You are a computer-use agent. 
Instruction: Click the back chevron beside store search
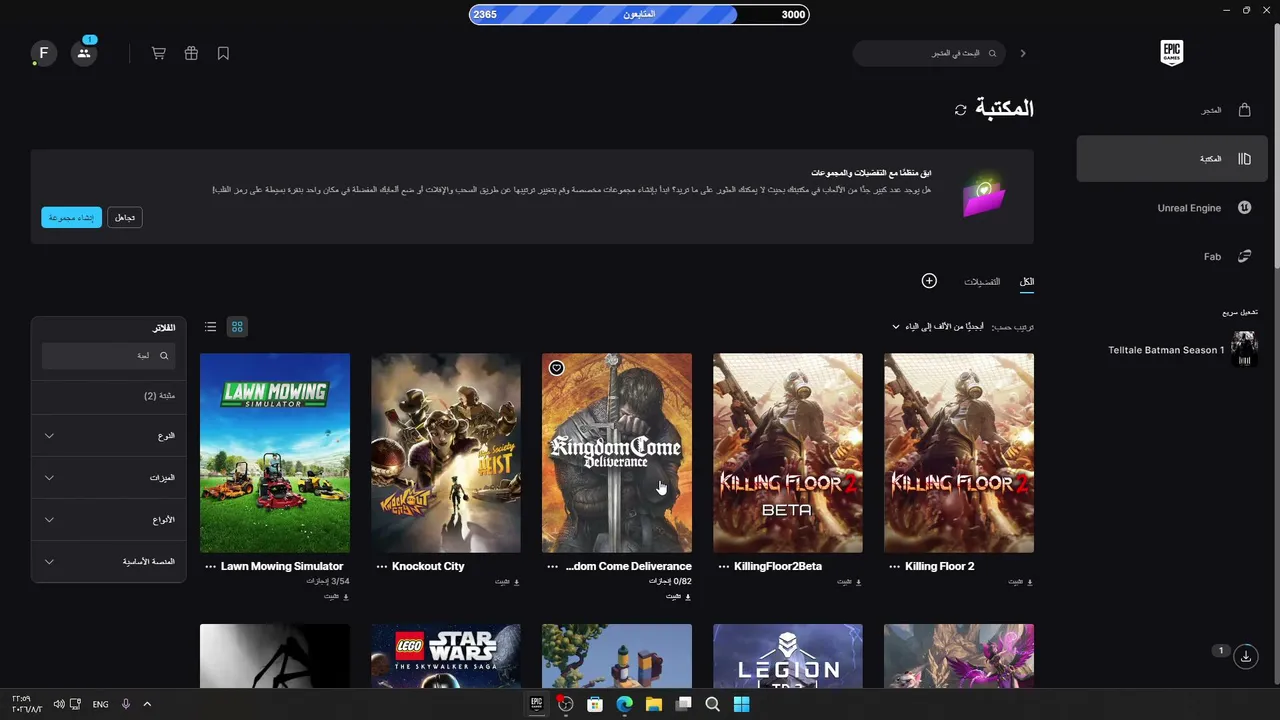point(1023,53)
